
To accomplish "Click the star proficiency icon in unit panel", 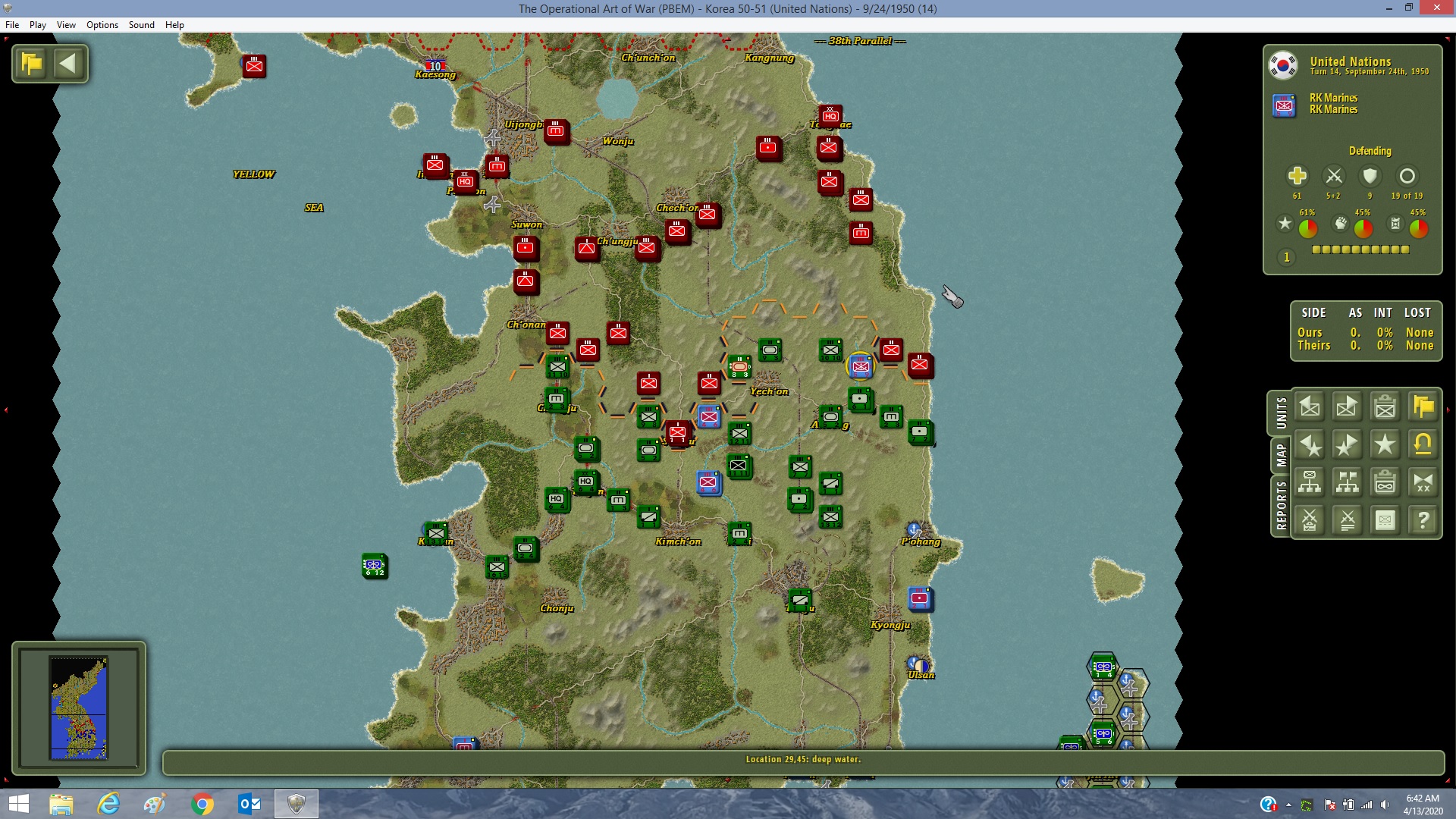I will click(1285, 224).
